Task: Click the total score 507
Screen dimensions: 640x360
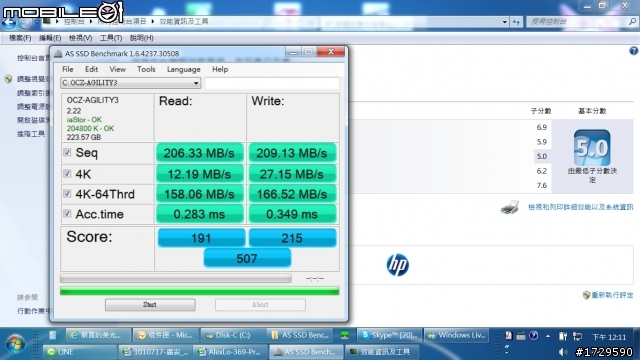Action: (x=247, y=258)
